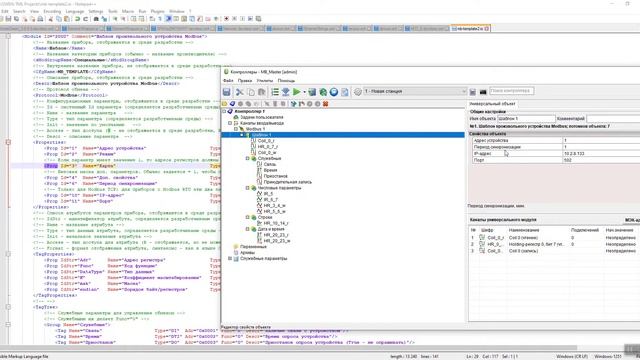This screenshot has width=640, height=360.
Task: Open the Помощь menu in the Контроллеры window
Action: coord(286,81)
